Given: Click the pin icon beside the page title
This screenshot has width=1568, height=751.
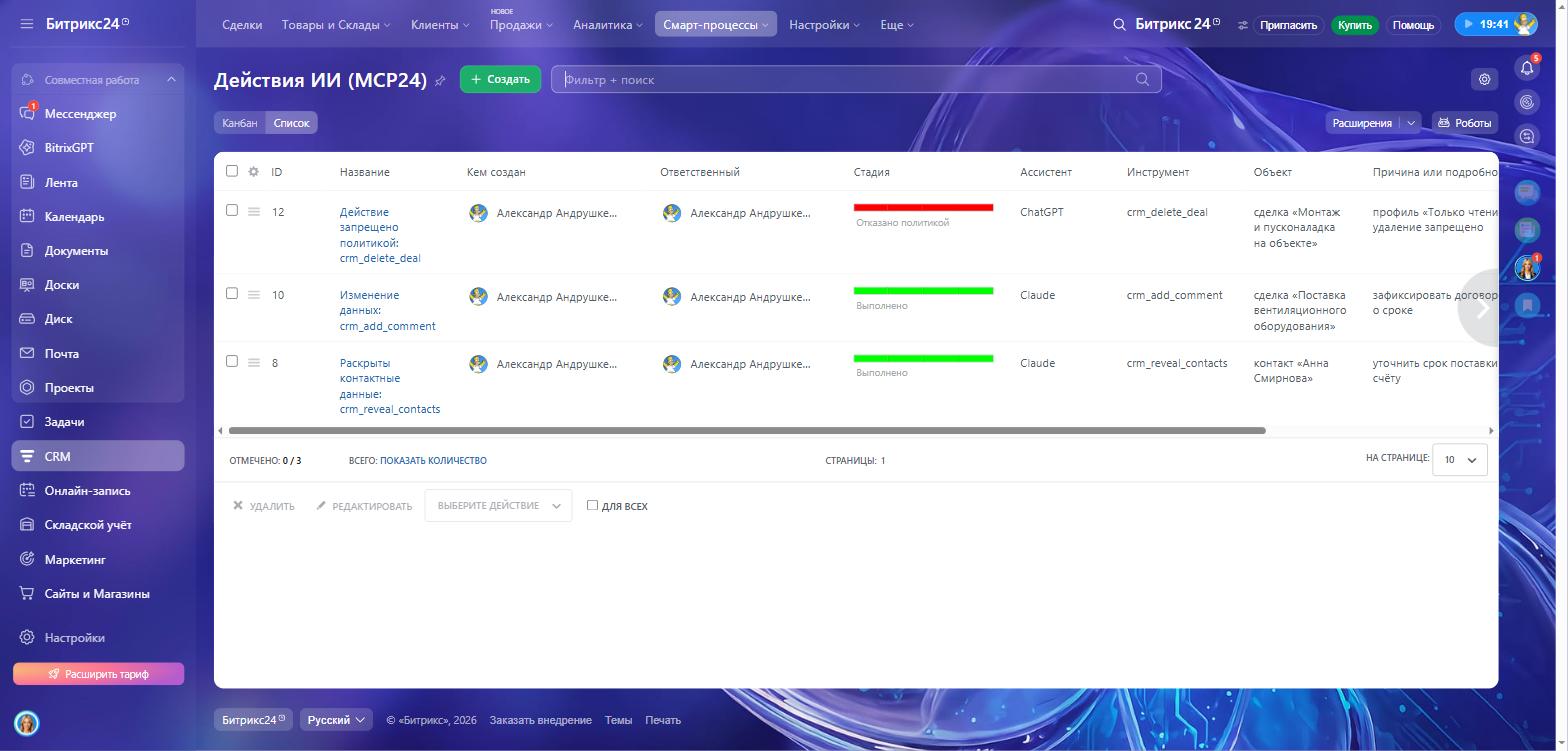Looking at the screenshot, I should point(440,81).
